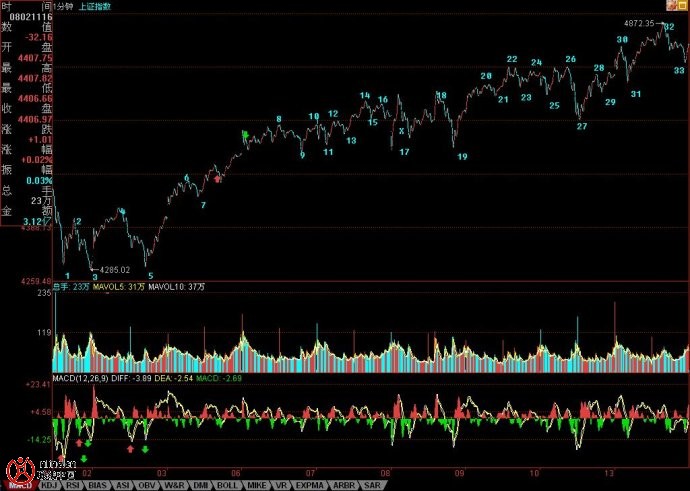Screen dimensions: 690x491
Task: Click date label 09 on the time axis
Action: [x=458, y=471]
